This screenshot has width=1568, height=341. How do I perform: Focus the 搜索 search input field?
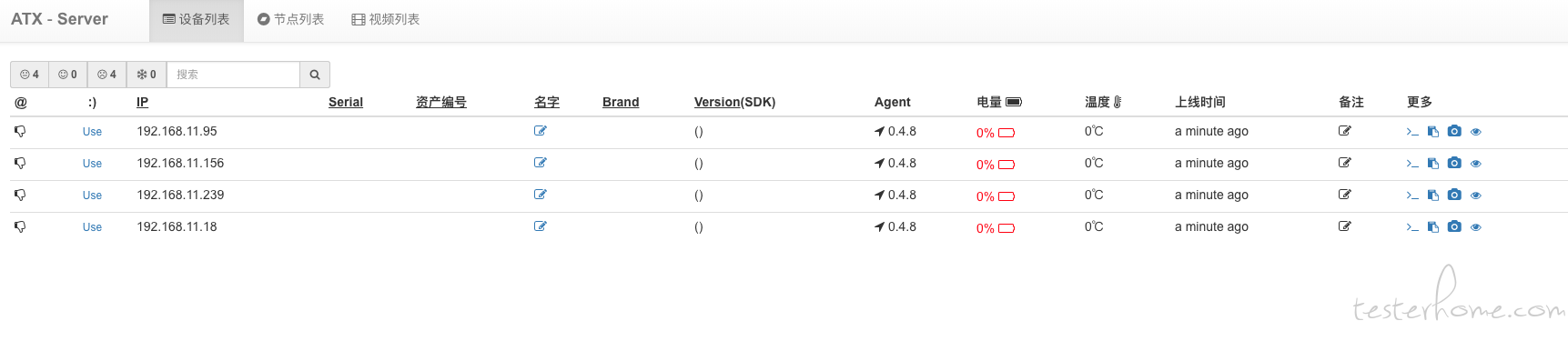(x=233, y=75)
